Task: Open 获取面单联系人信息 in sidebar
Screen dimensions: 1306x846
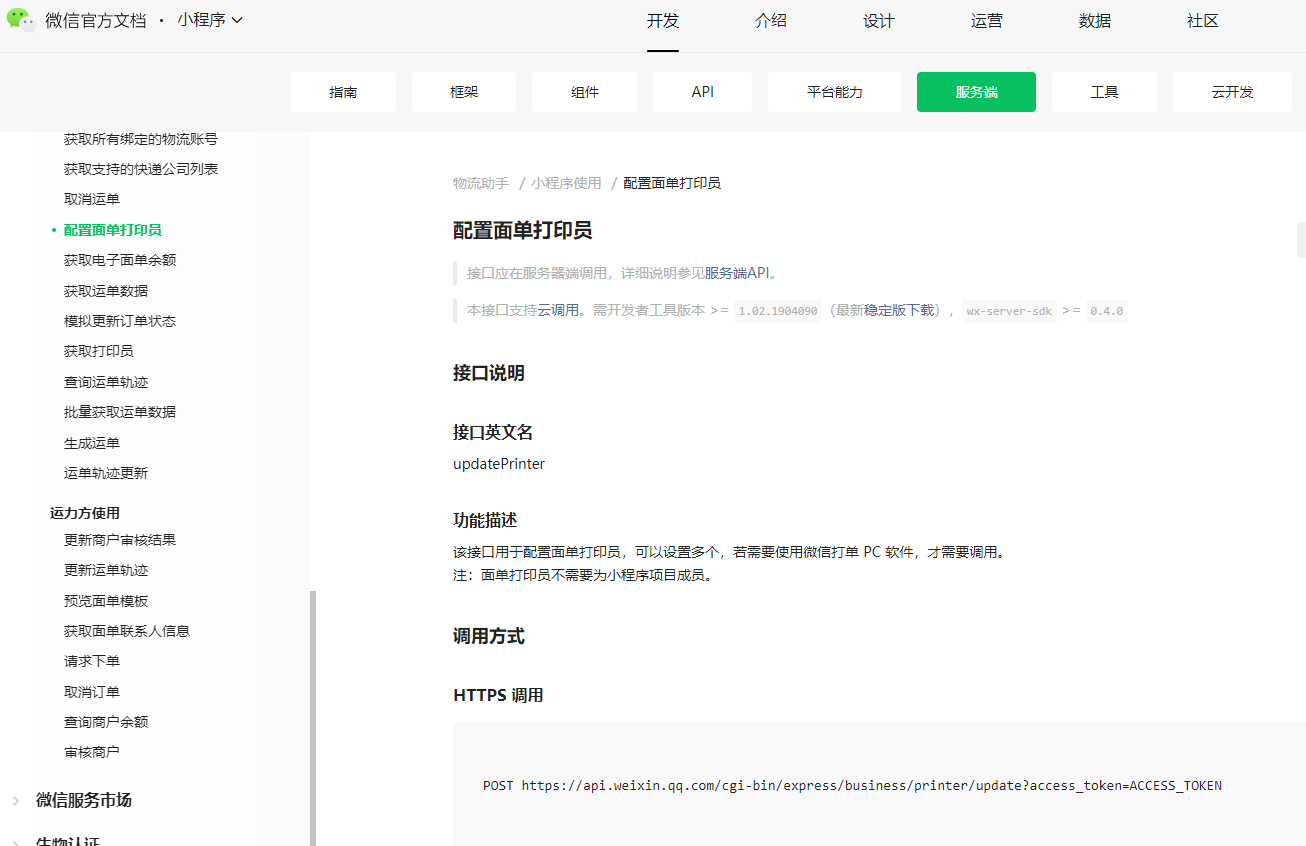Action: tap(127, 631)
